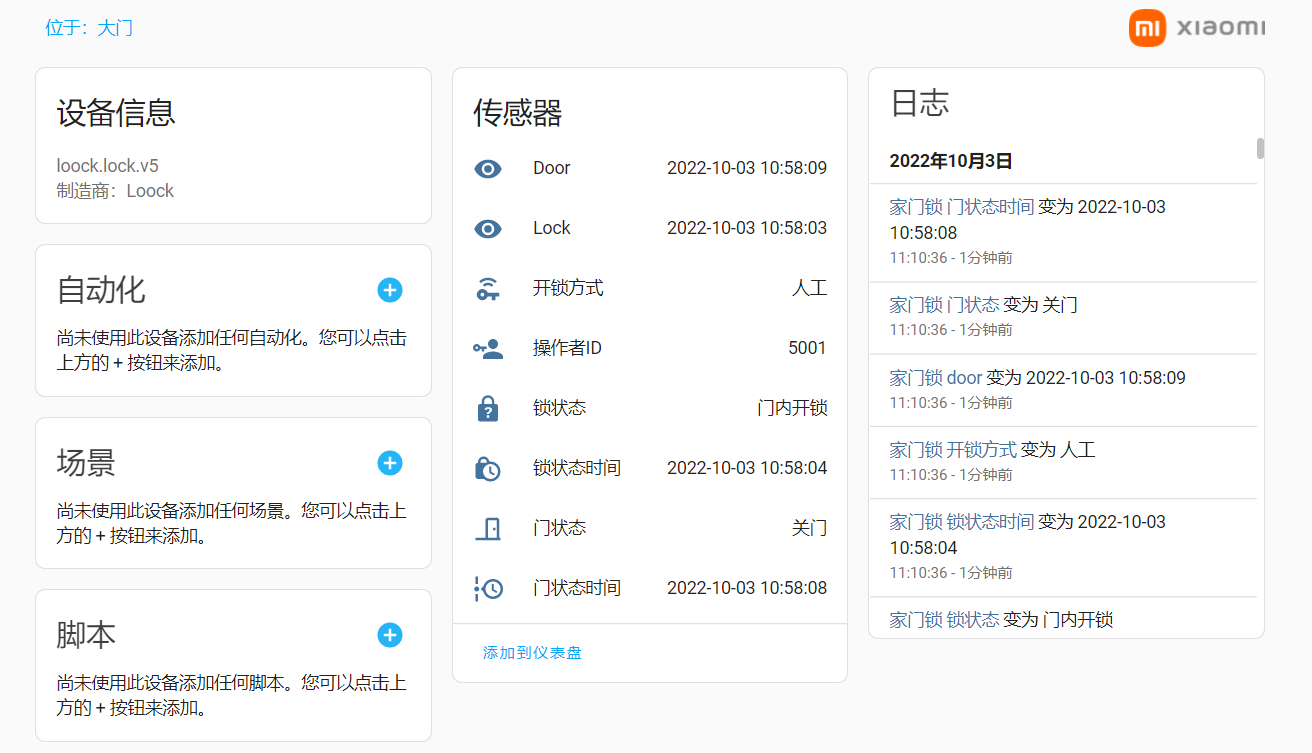Click the 关门 value in sensors list
The image size is (1312, 753).
pos(810,528)
